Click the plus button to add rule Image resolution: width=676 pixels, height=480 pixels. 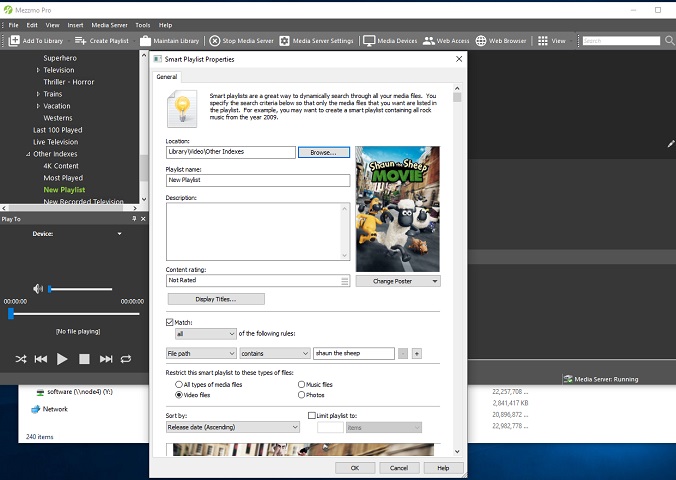416,354
